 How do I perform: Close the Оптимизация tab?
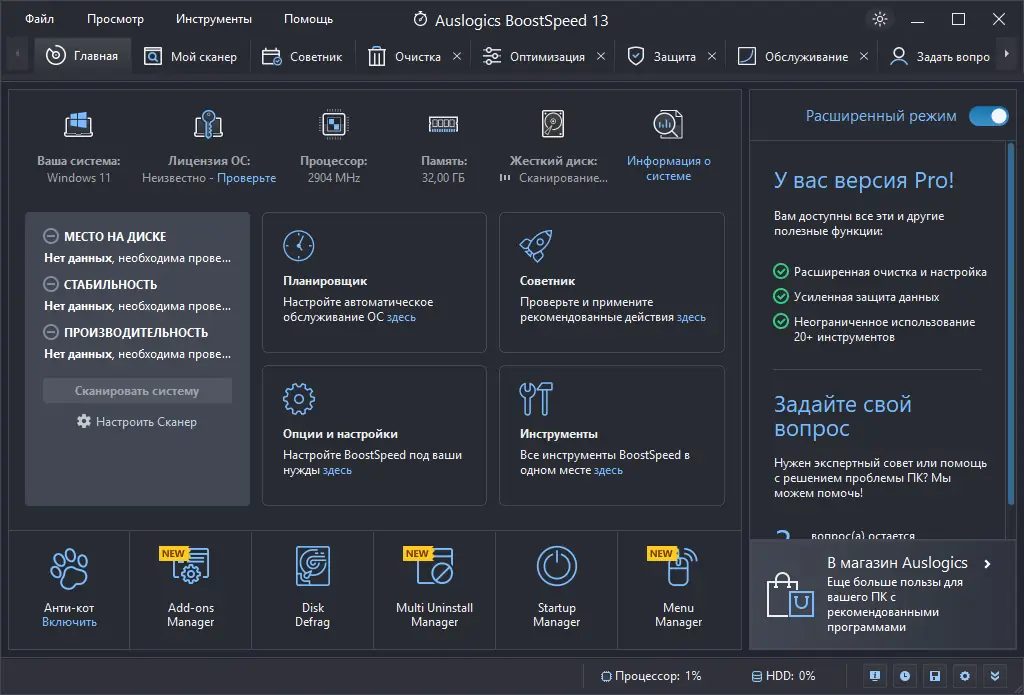click(601, 56)
